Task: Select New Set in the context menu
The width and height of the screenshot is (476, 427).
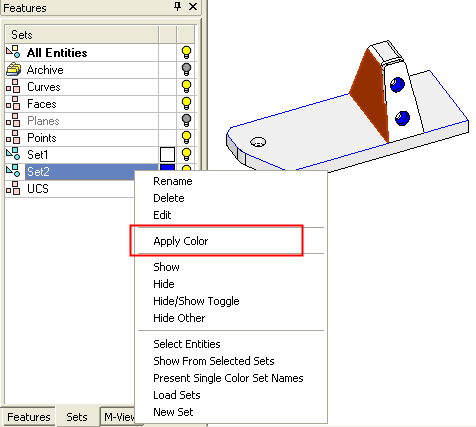Action: click(x=173, y=412)
